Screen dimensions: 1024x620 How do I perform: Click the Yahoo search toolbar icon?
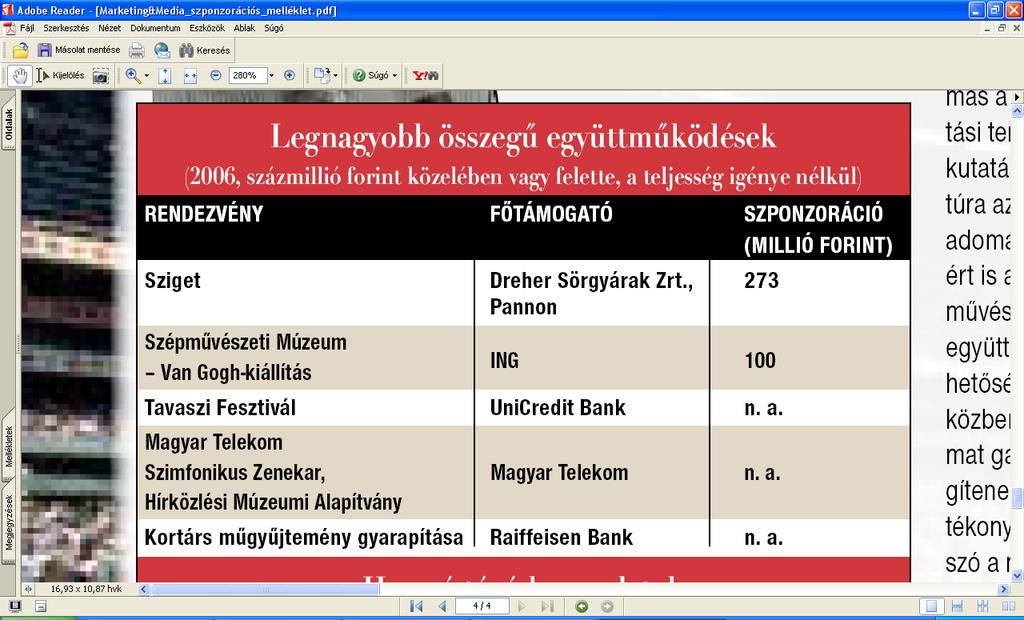425,76
